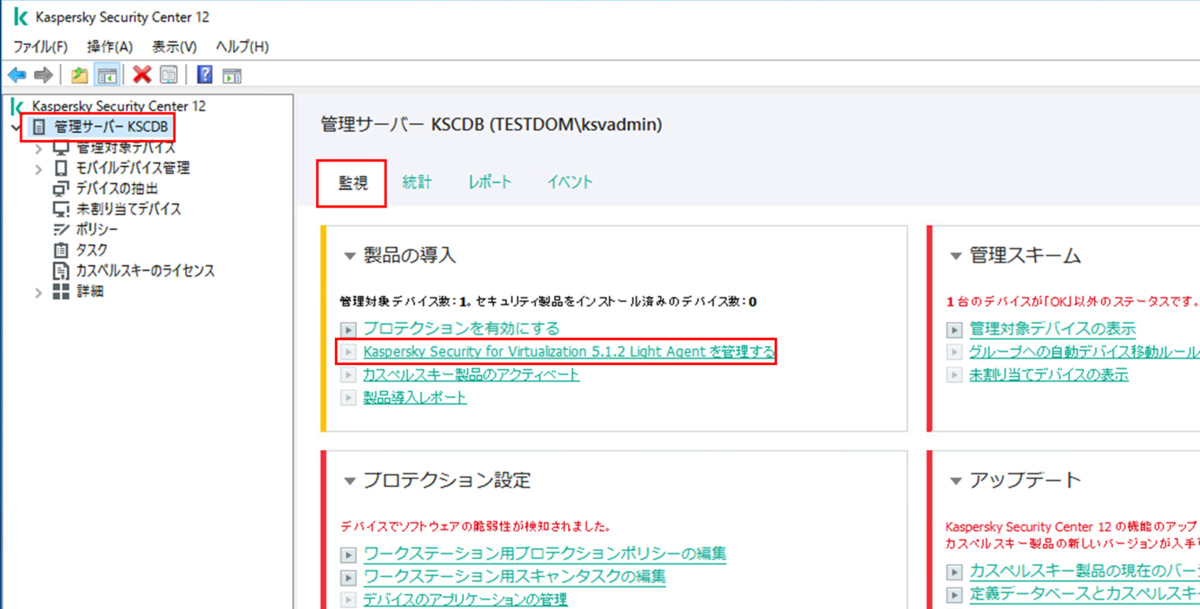Collapse the アップデート section
Viewport: 1200px width, 609px height.
click(955, 481)
